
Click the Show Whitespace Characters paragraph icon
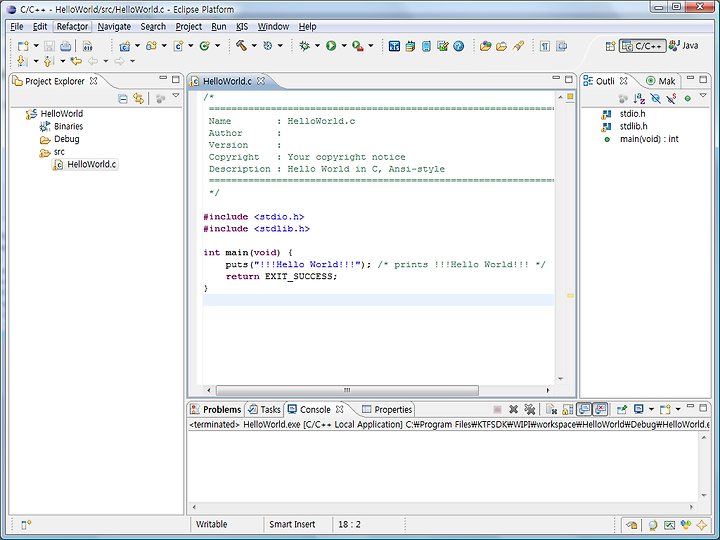click(x=545, y=46)
